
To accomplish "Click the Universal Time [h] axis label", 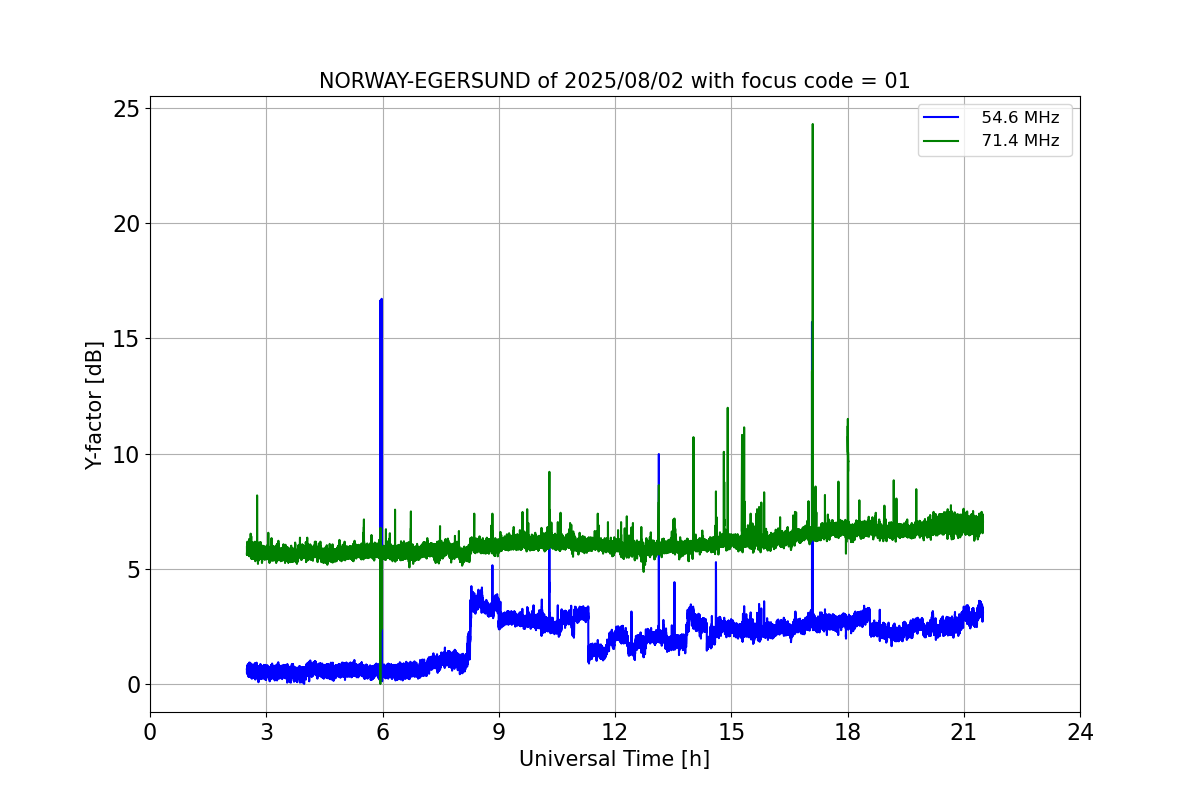I will (x=614, y=759).
